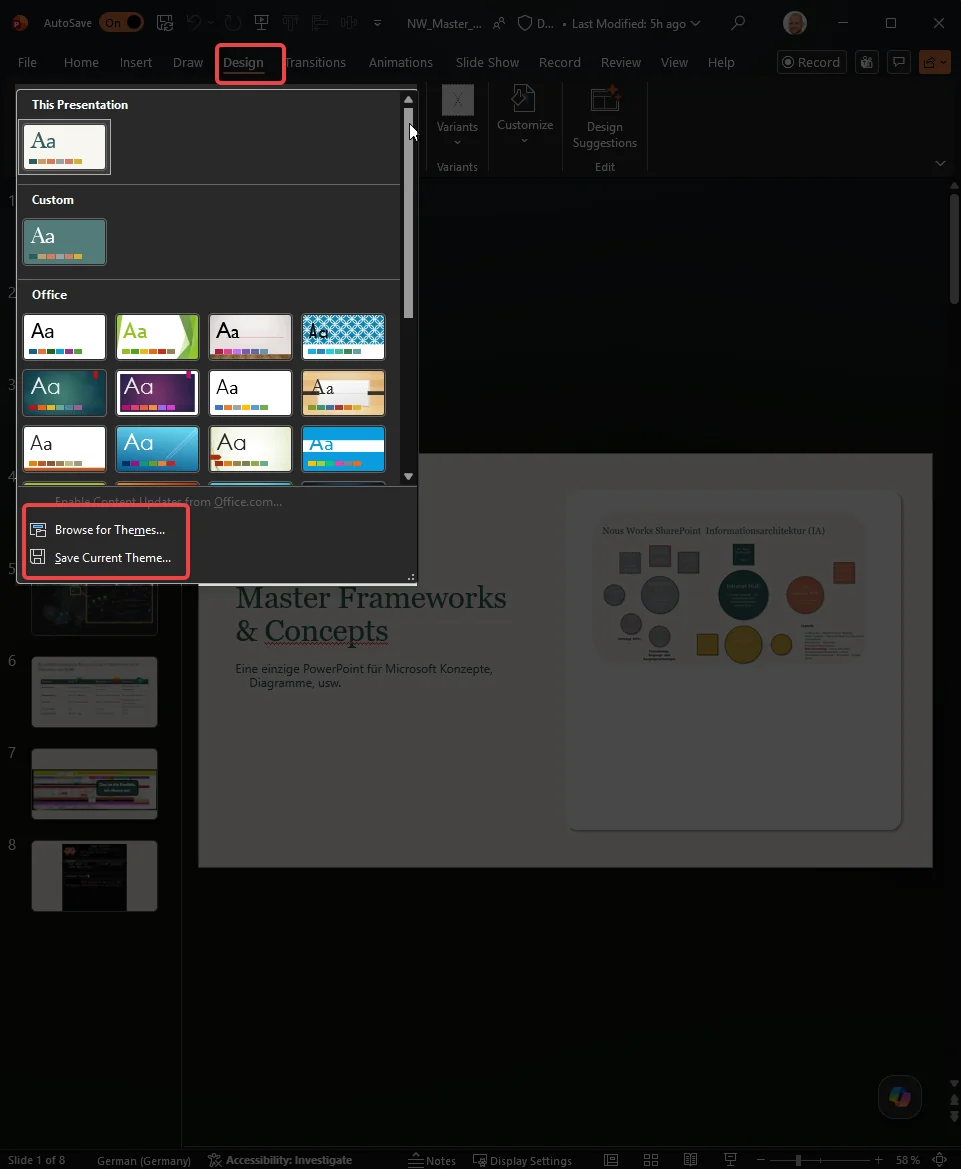961x1169 pixels.
Task: Collapse the ribbon with the chevron
Action: point(940,163)
